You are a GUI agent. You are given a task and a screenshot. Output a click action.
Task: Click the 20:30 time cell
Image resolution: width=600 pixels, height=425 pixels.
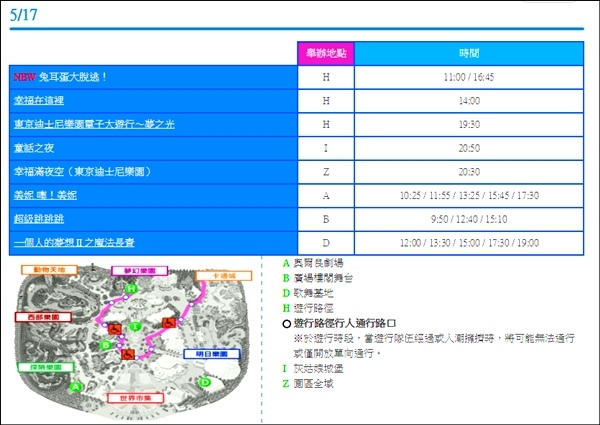[x=469, y=172]
